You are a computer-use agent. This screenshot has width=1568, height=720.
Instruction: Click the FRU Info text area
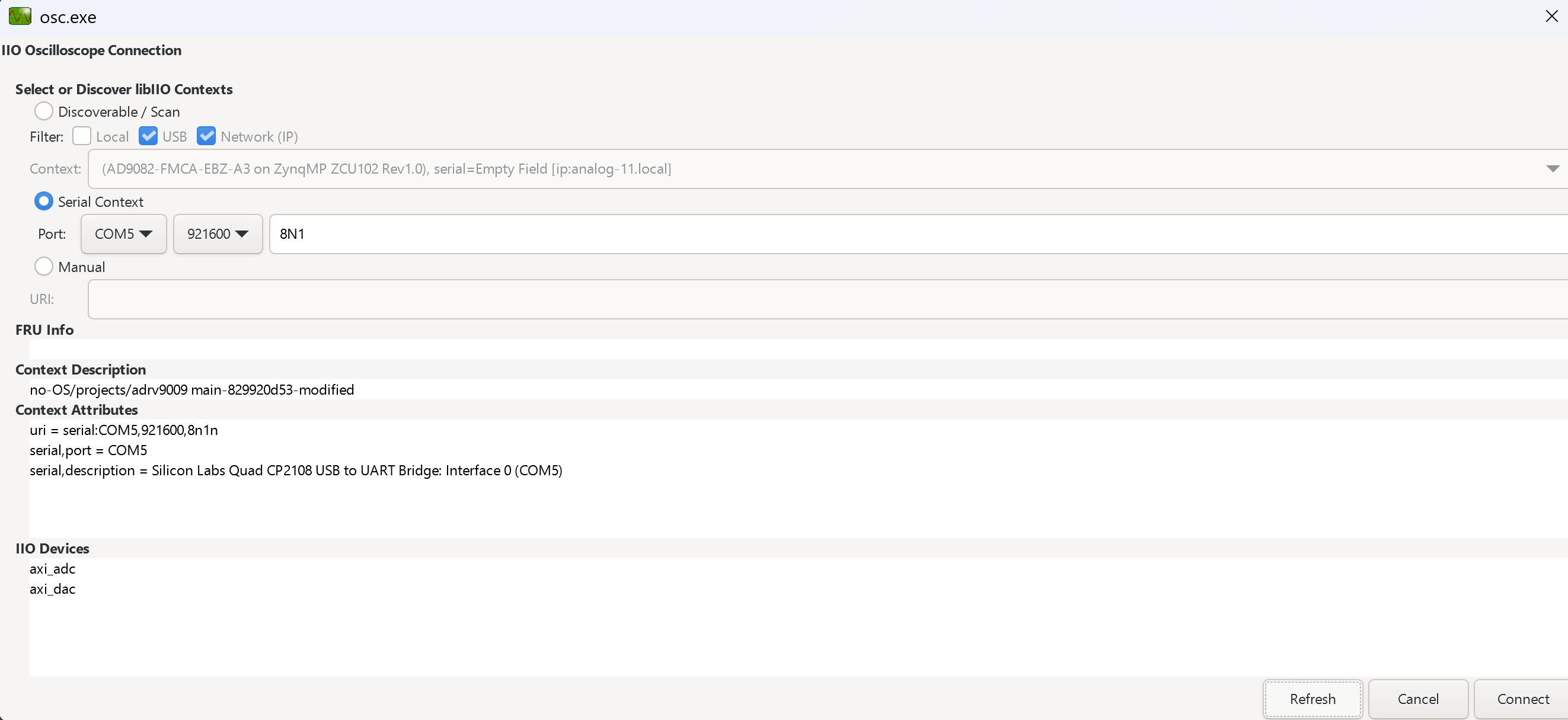point(799,350)
